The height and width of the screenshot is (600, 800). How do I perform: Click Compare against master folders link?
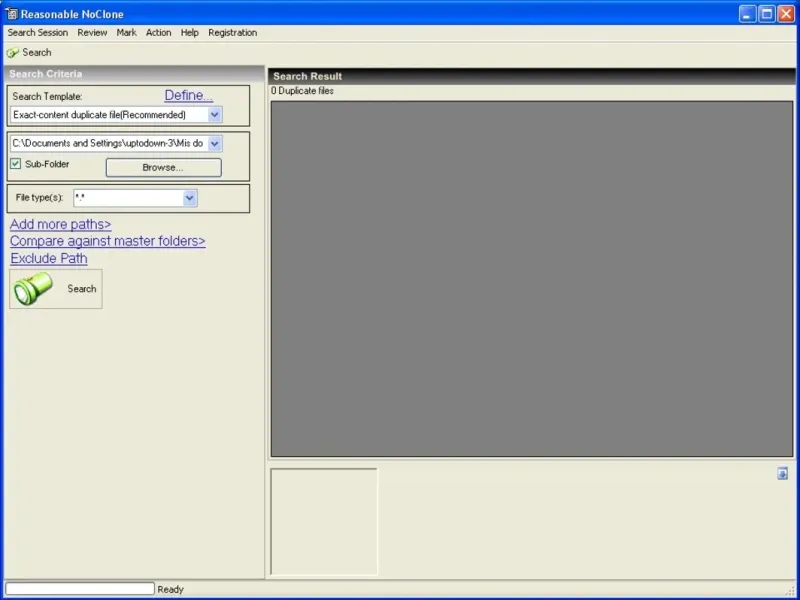coord(108,241)
